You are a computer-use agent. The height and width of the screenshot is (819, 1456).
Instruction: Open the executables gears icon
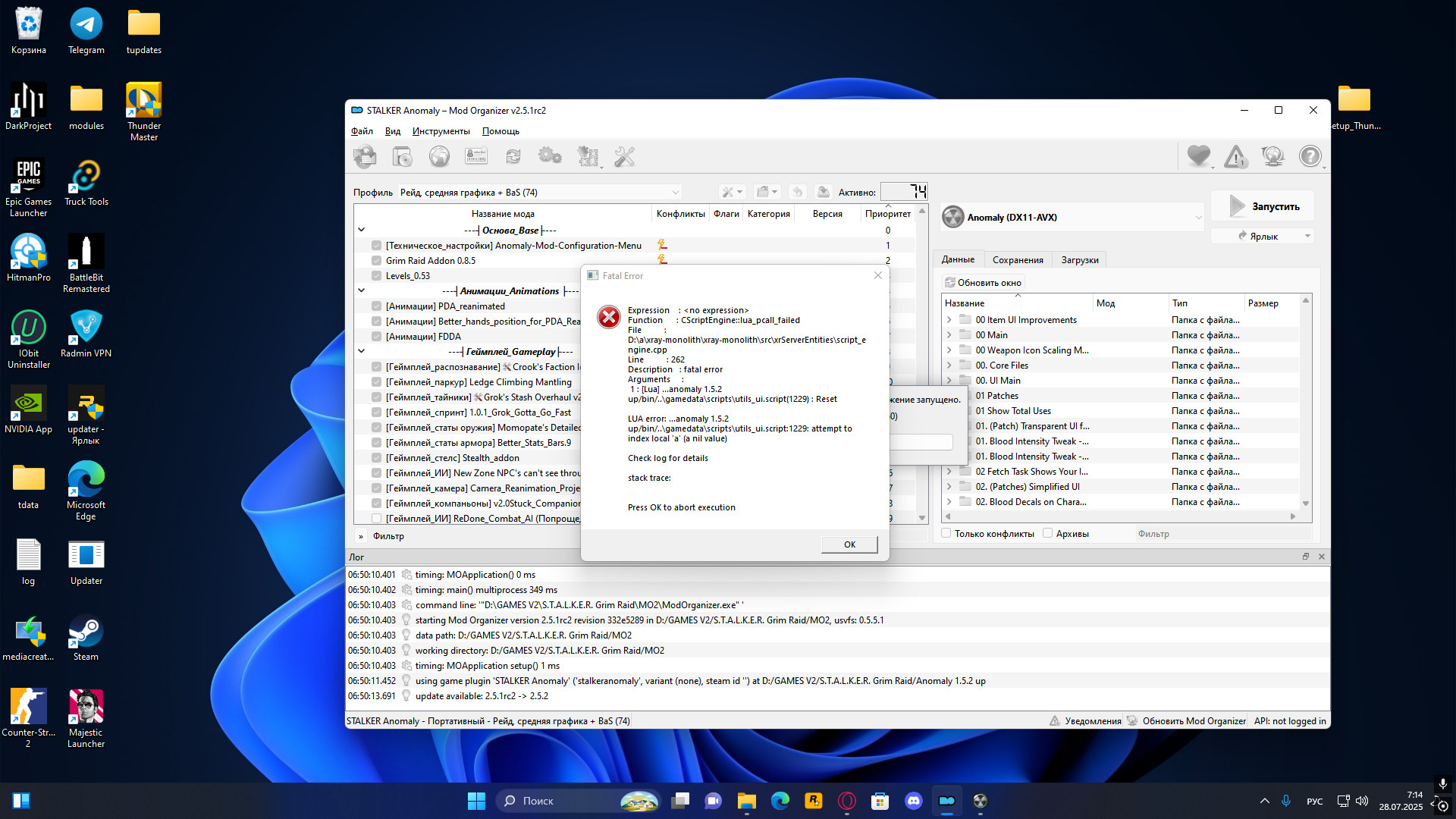click(550, 157)
